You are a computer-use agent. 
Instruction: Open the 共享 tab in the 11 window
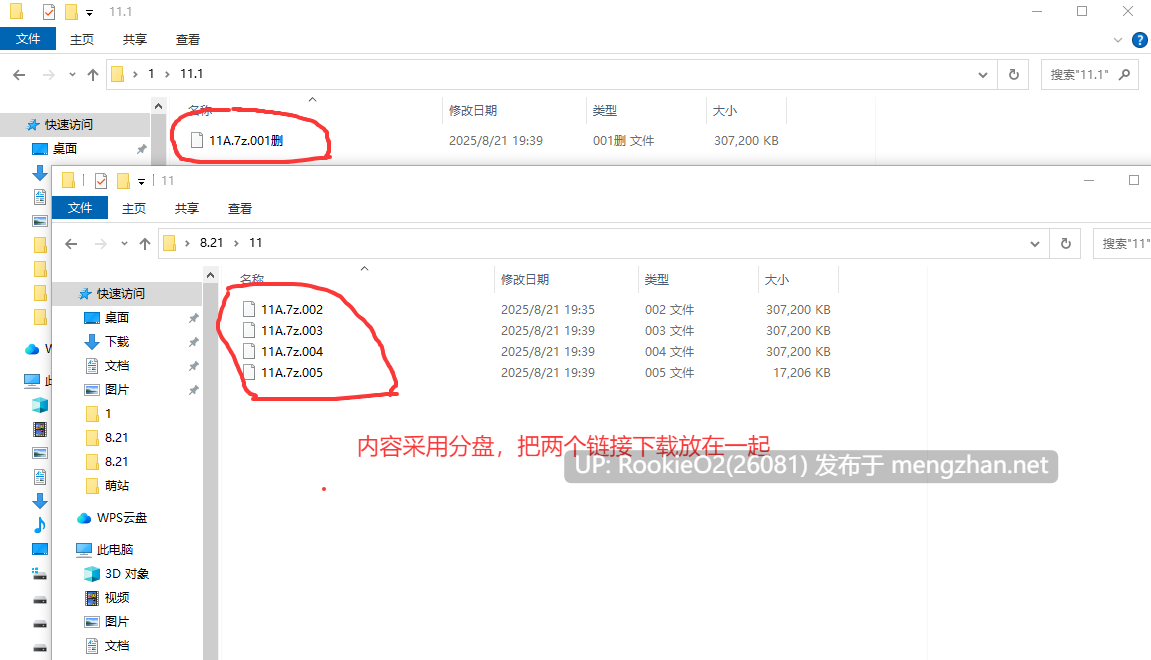click(x=186, y=208)
